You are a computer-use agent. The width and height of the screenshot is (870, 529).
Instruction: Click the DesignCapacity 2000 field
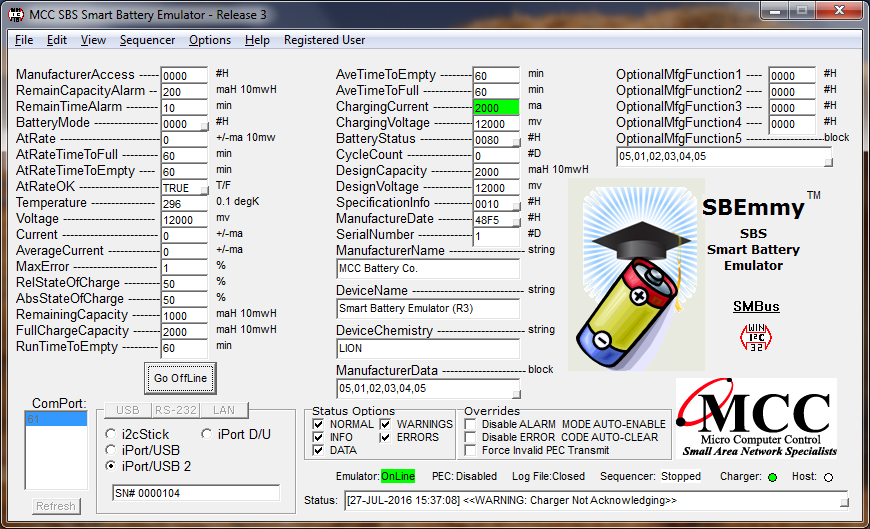(495, 172)
